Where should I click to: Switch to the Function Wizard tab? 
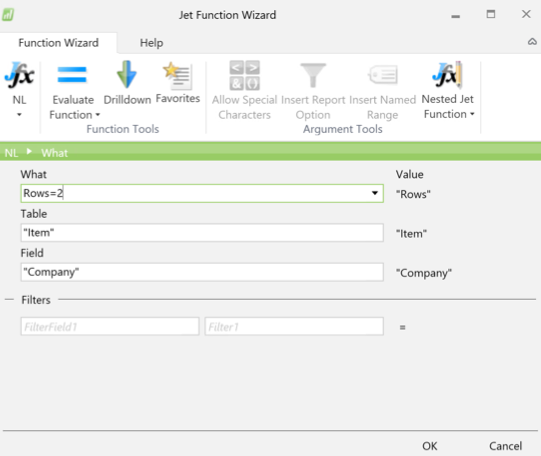[58, 43]
